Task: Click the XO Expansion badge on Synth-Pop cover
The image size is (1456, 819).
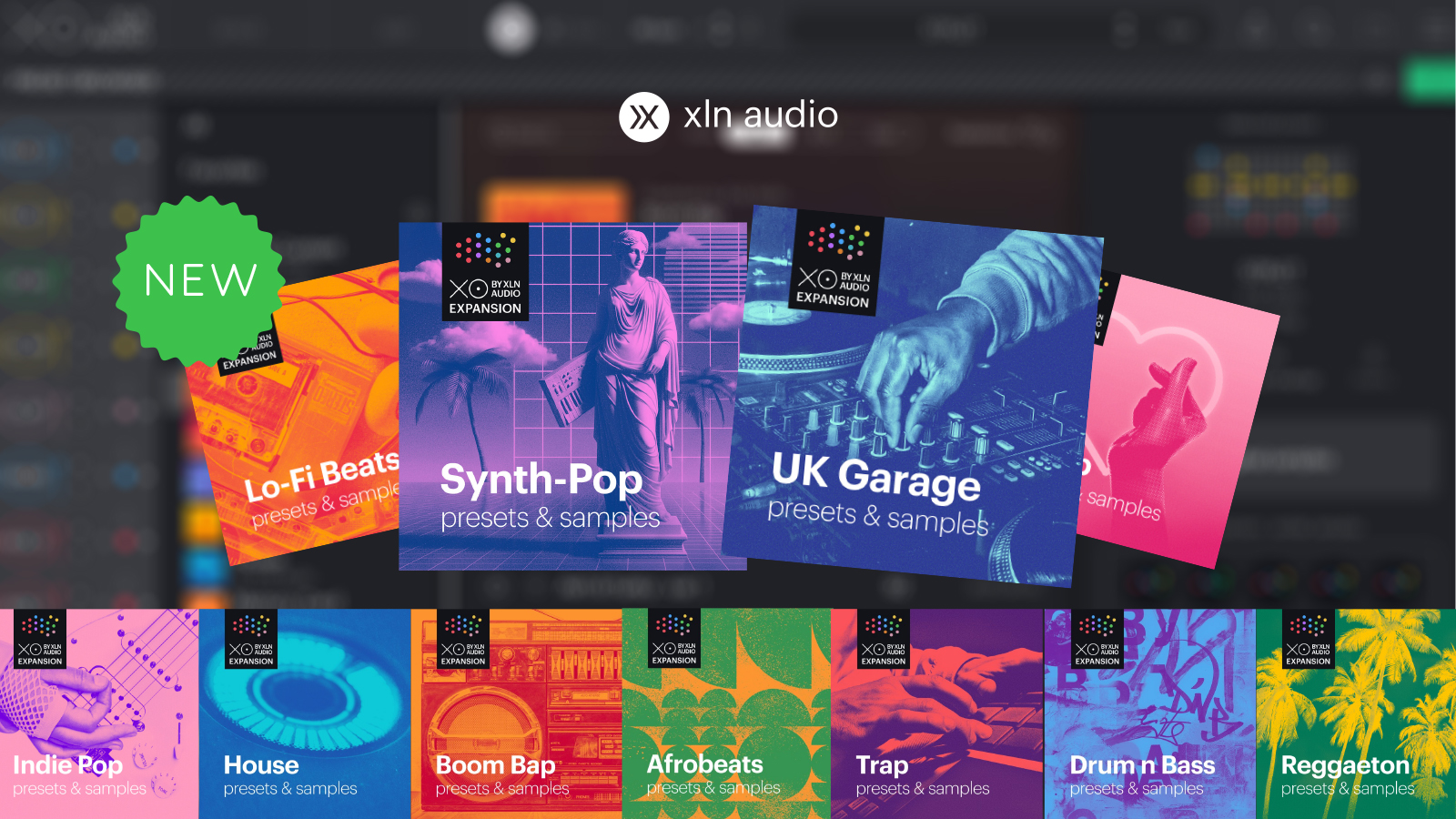Action: (485, 272)
